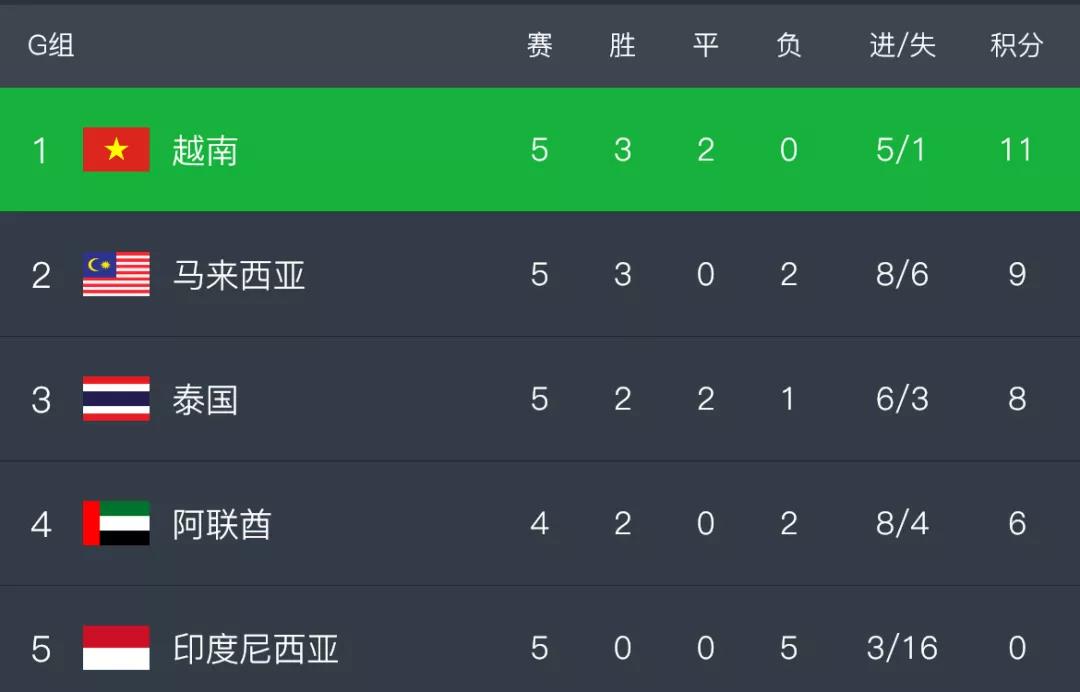
Task: Click the 进/失 goals column header
Action: pyautogui.click(x=902, y=45)
